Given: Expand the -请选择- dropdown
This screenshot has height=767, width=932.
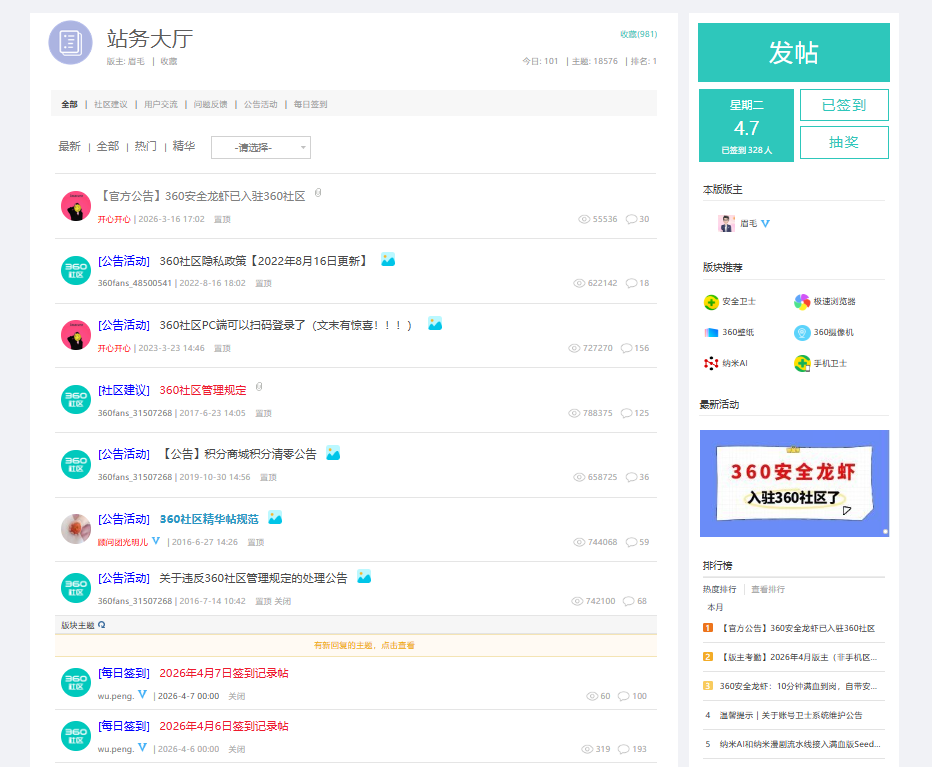Looking at the screenshot, I should pos(261,147).
